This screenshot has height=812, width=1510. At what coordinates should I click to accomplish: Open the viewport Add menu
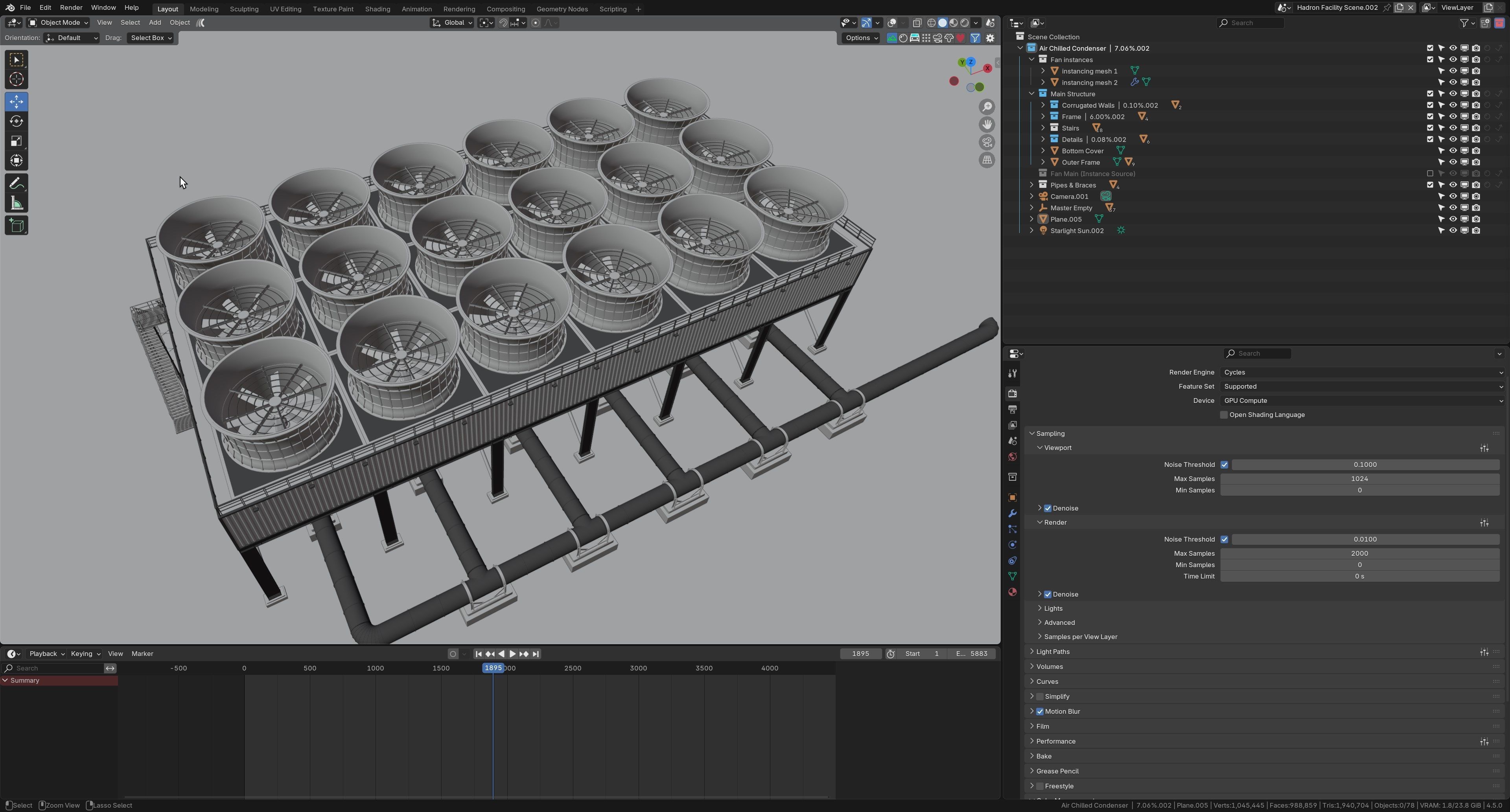coord(155,23)
